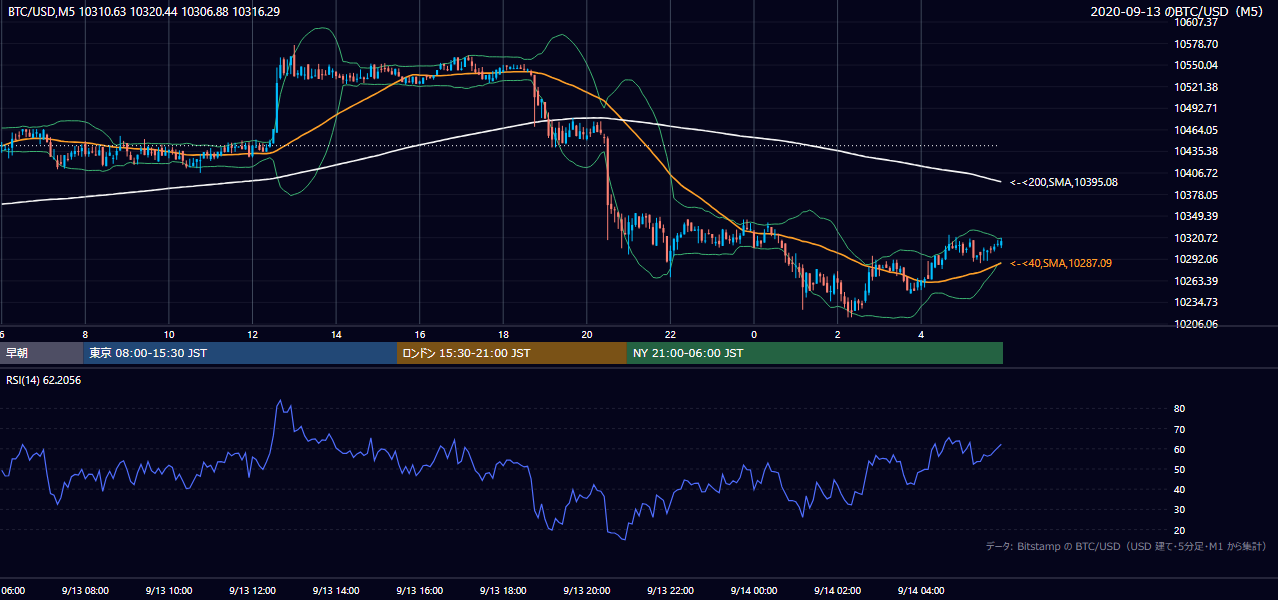Click RSI axis level 30
The height and width of the screenshot is (600, 1278).
tap(1179, 510)
